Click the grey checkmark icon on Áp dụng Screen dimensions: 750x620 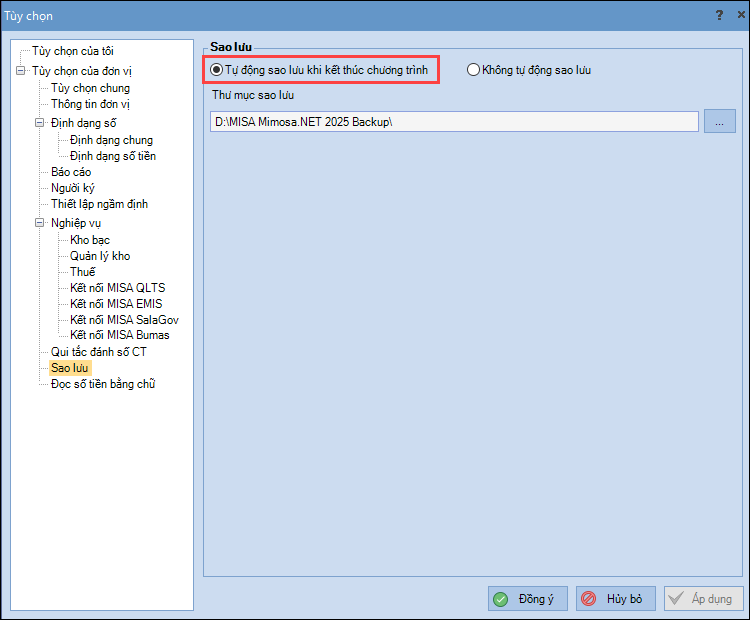(x=675, y=598)
